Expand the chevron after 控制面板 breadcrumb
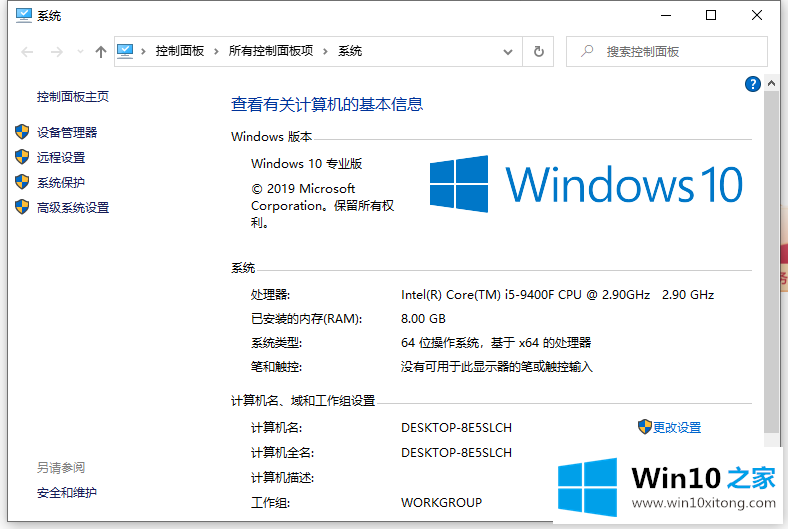 point(216,51)
